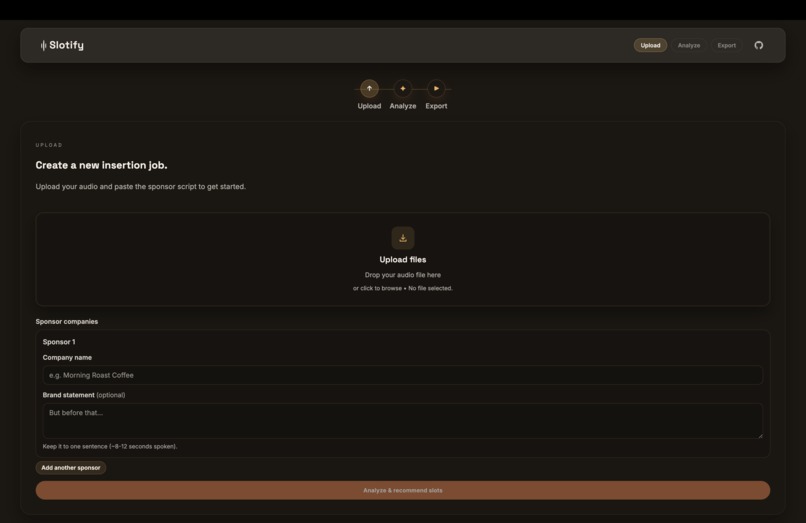Click the audio file drop zone
This screenshot has height=523, width=806.
402,259
